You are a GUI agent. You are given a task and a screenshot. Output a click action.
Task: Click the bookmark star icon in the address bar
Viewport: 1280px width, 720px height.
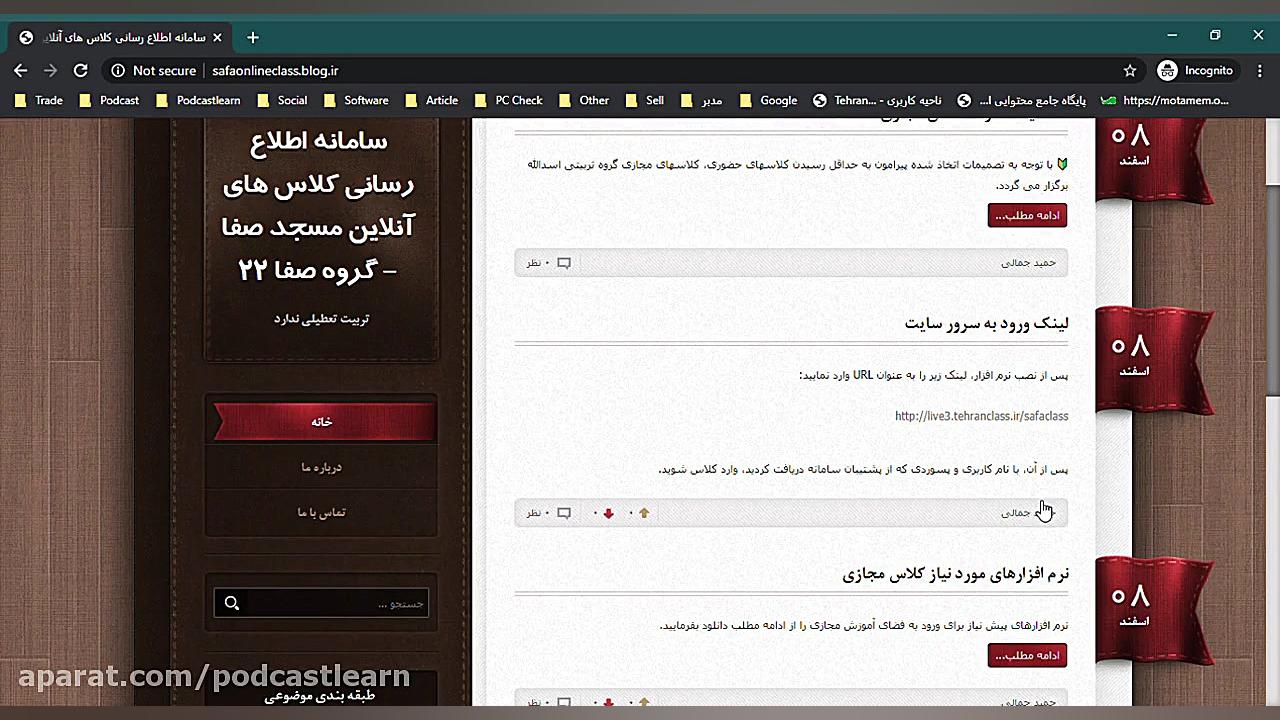pos(1130,70)
